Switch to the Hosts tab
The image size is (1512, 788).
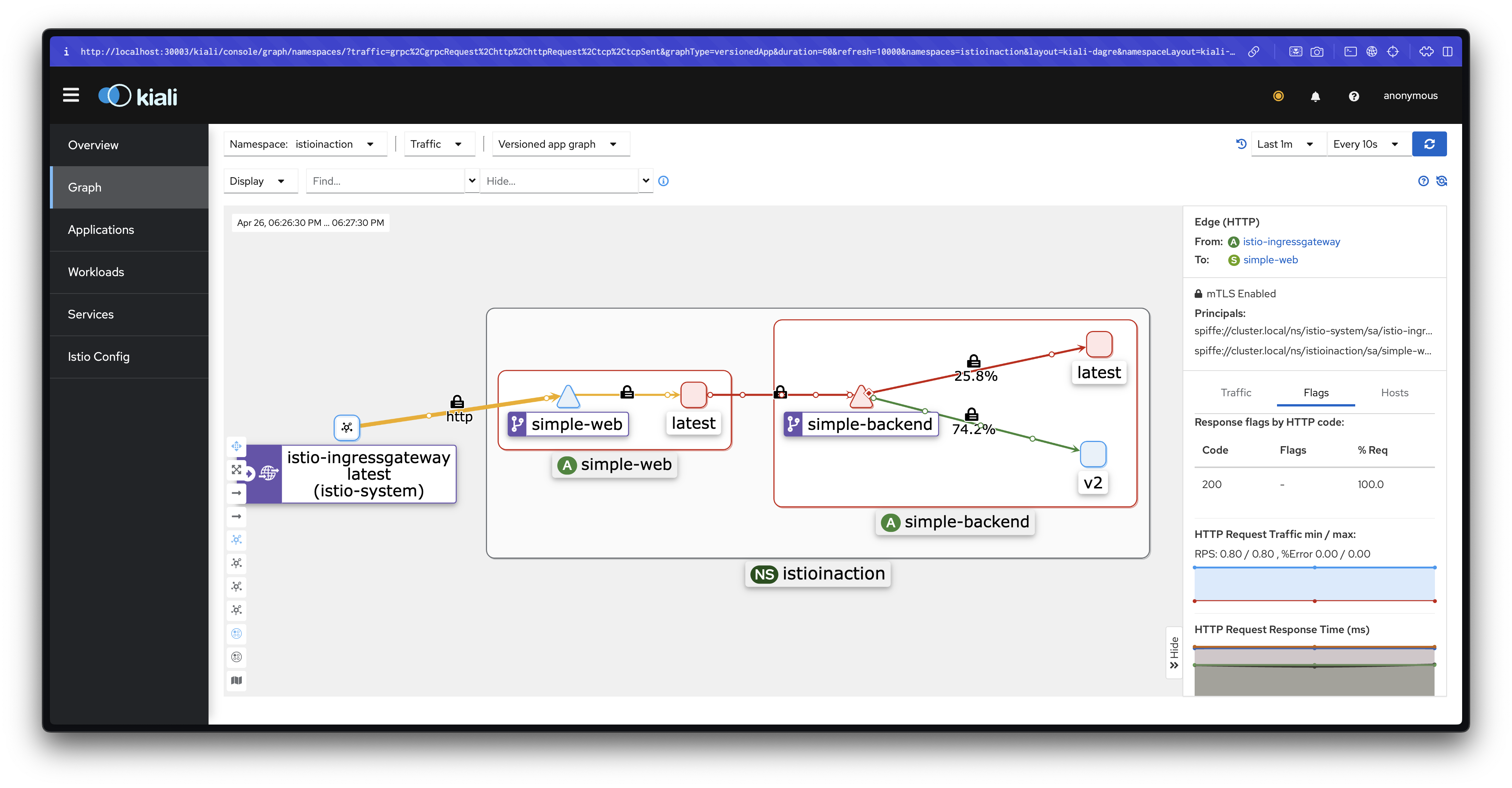click(x=1394, y=392)
